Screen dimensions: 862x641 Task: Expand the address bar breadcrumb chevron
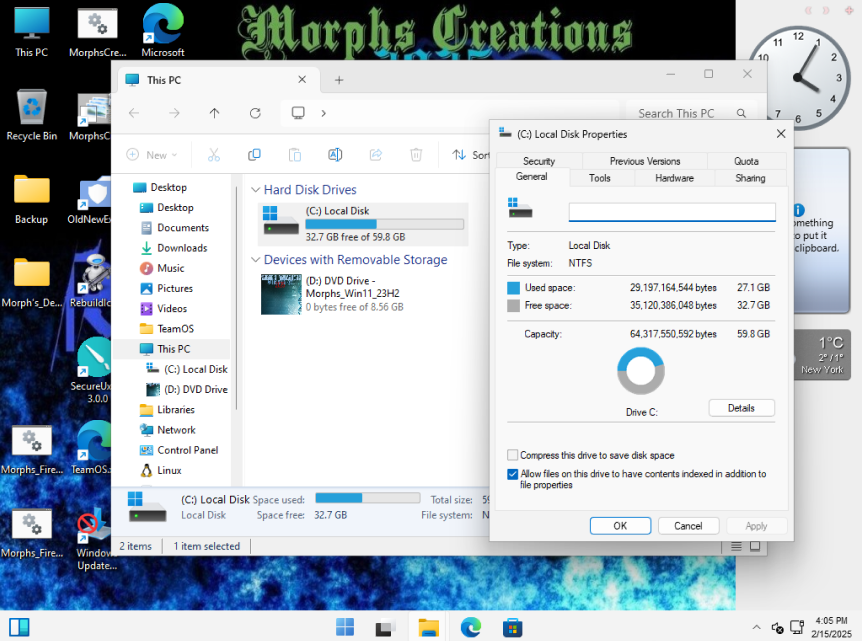pos(324,113)
